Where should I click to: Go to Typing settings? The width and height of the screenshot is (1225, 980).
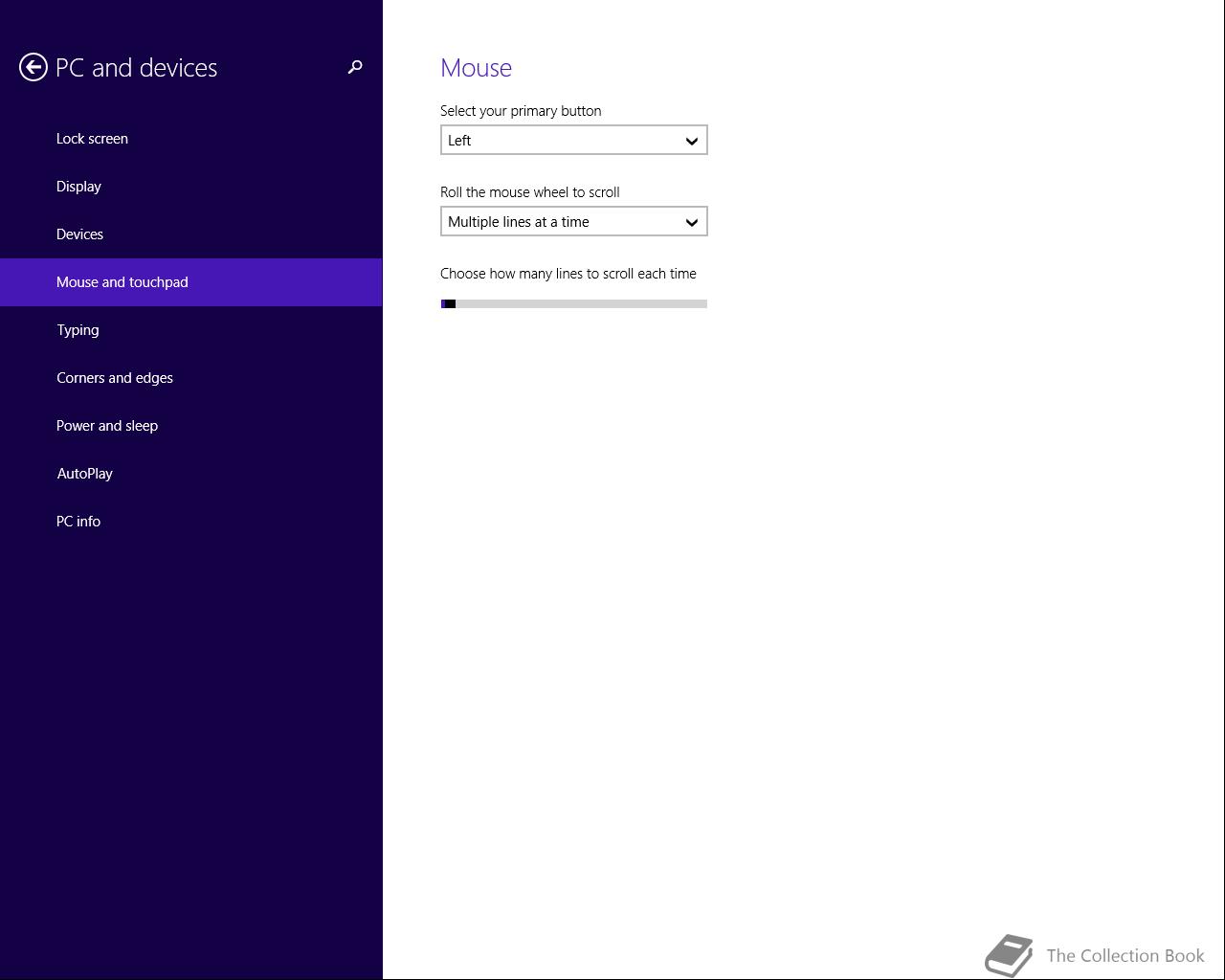(x=190, y=330)
